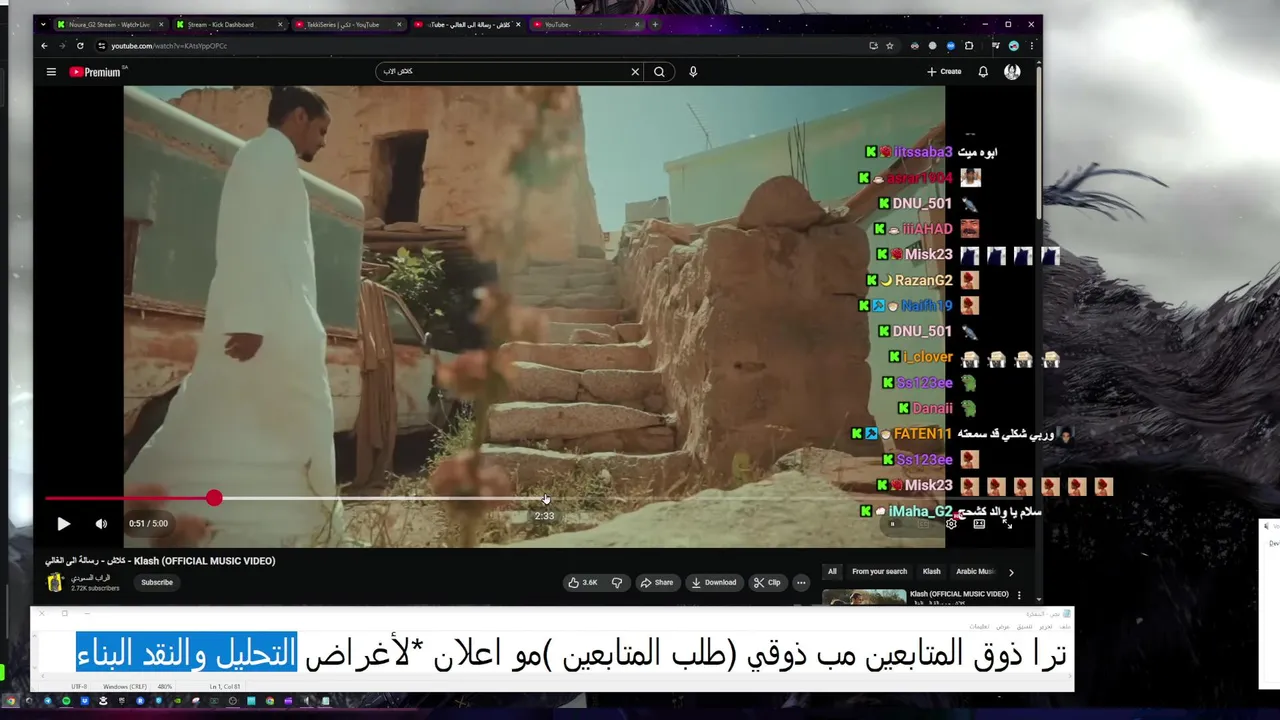Open the YouTube hamburger guide menu
This screenshot has height=720, width=1280.
point(51,72)
